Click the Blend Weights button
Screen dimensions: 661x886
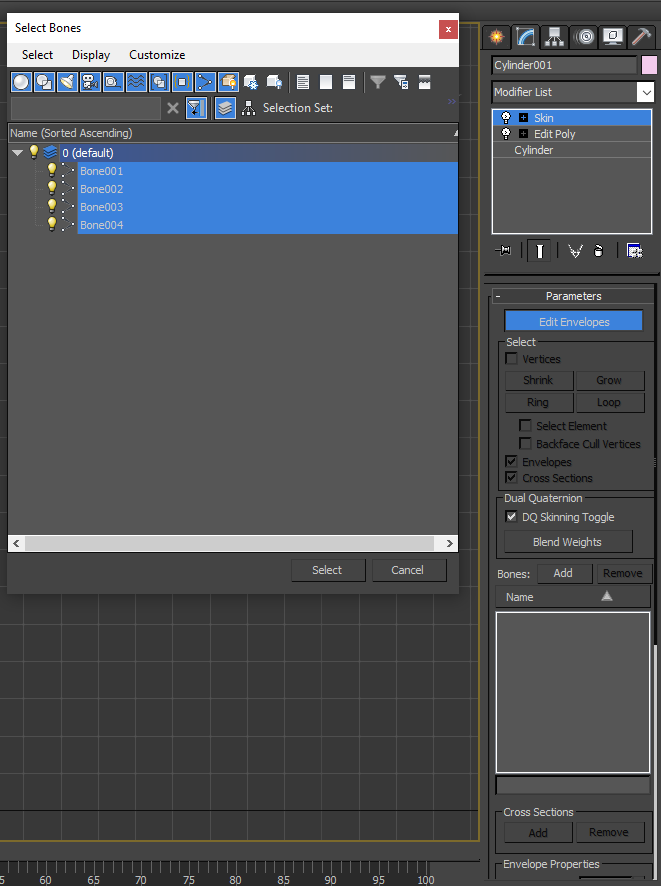(x=568, y=542)
